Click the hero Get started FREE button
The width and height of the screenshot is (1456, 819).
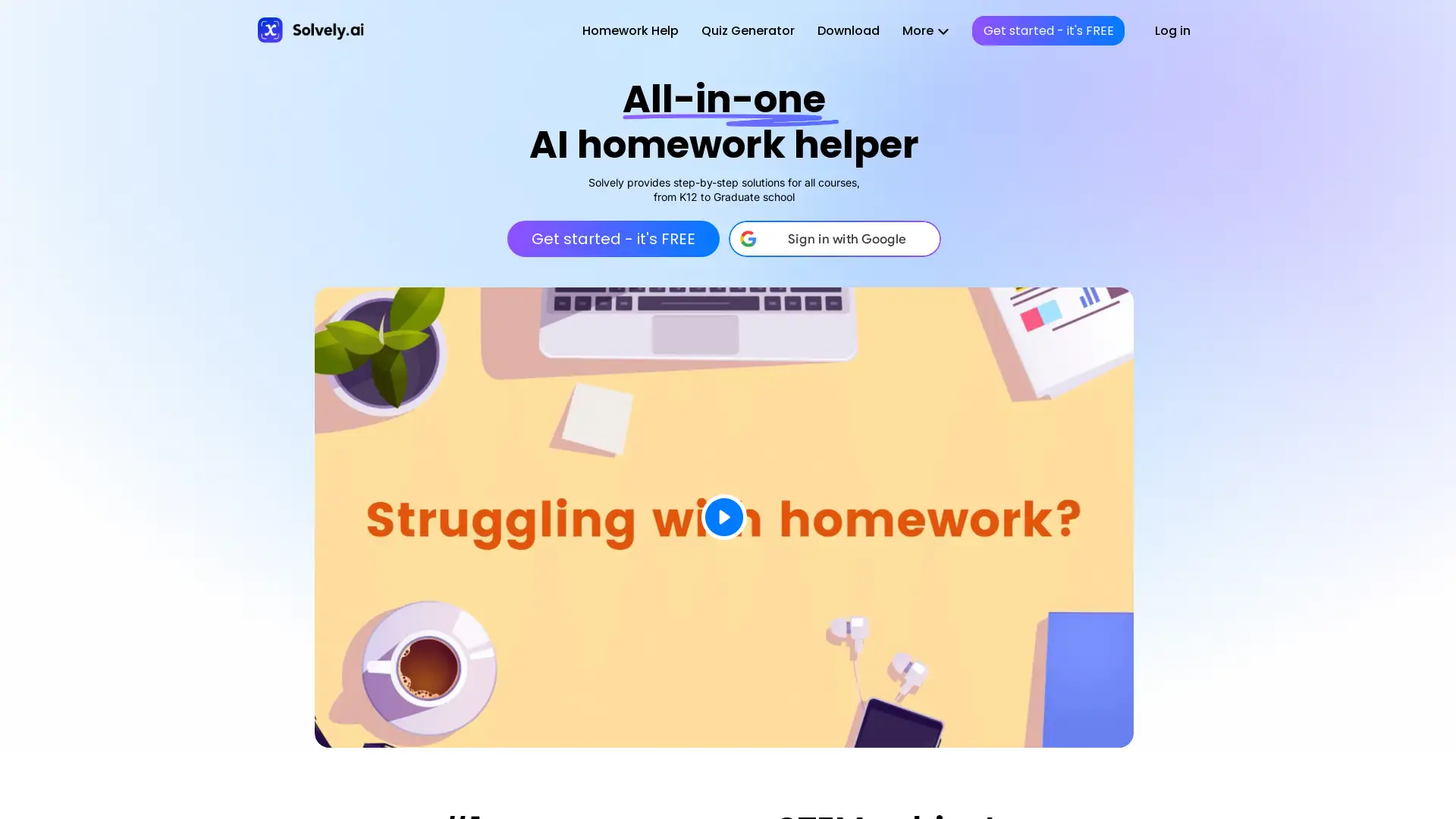point(613,239)
